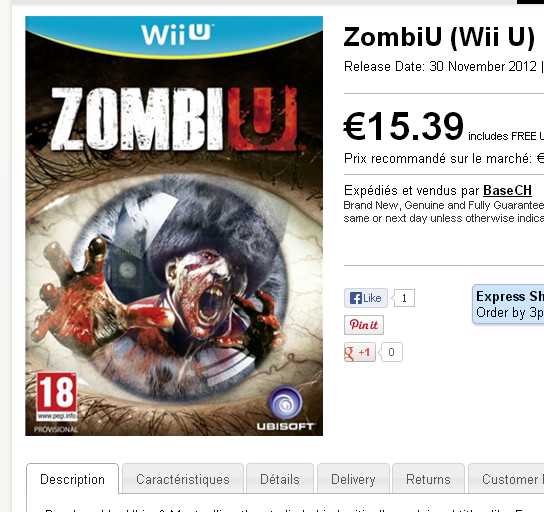Click the Google +1 count bubble
Screen dimensions: 544x512
click(x=391, y=352)
